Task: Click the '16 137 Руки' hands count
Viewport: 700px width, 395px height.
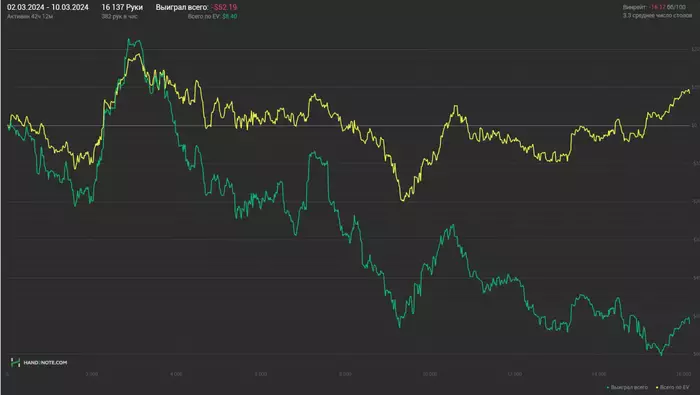Action: [122, 7]
